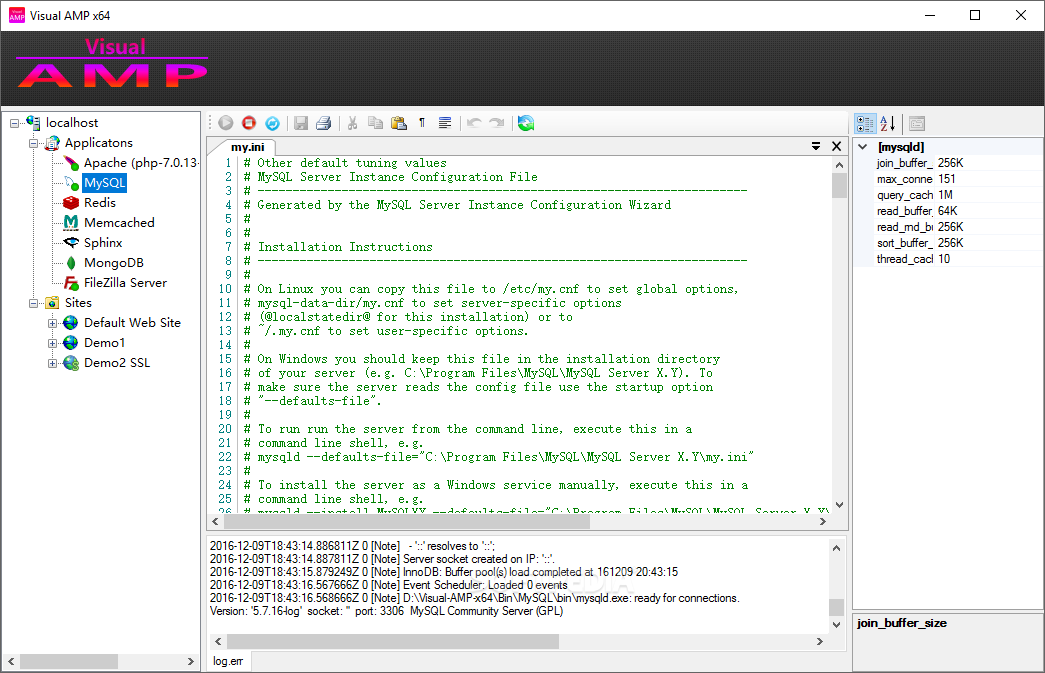Toggle the pilcrow show-whitespace icon
1045x673 pixels.
(x=422, y=123)
